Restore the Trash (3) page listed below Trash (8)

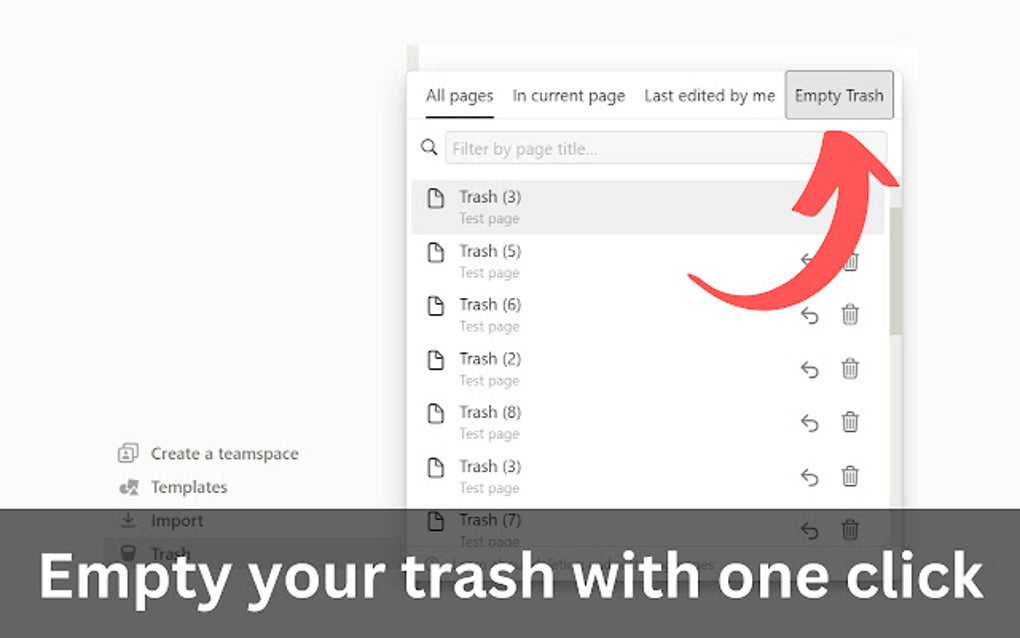click(809, 477)
